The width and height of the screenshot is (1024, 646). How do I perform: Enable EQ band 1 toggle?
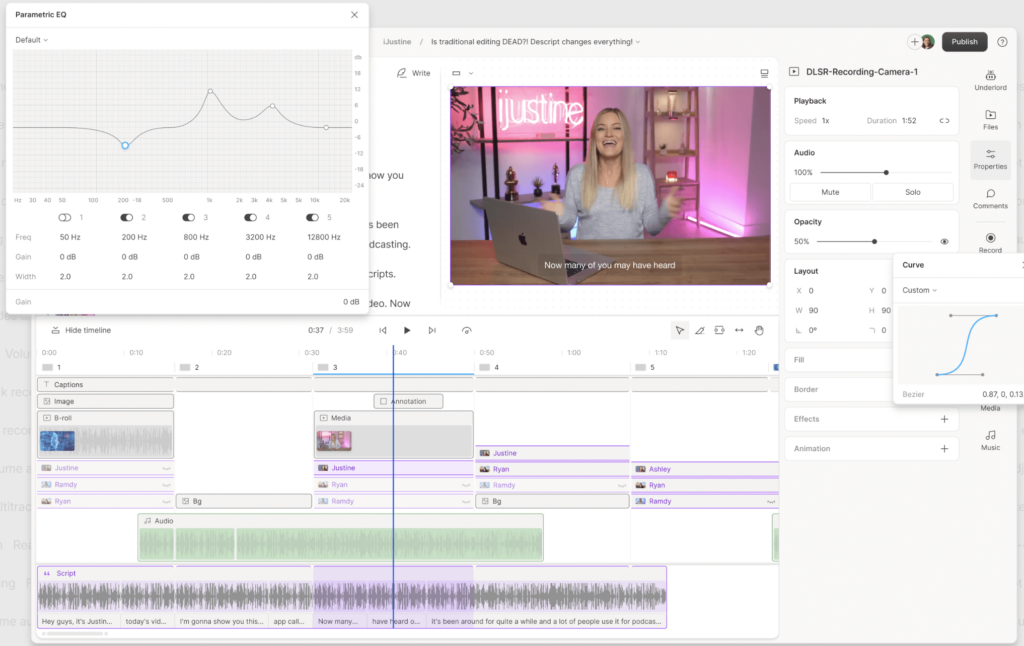pos(62,217)
